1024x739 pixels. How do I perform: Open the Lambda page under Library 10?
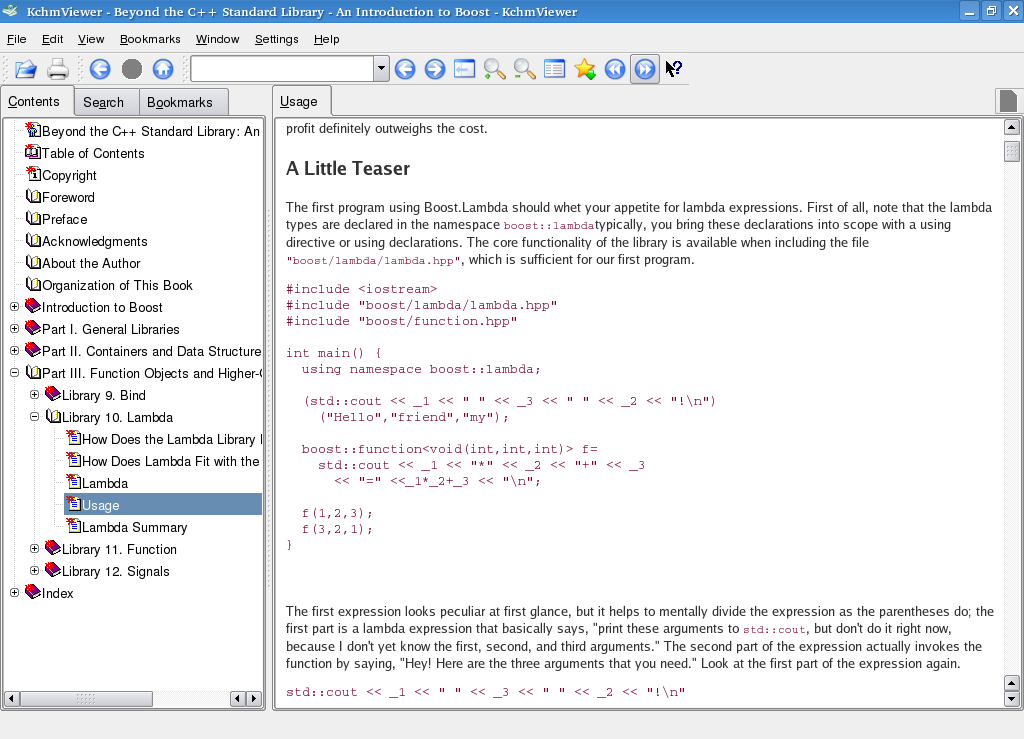pyautogui.click(x=104, y=483)
